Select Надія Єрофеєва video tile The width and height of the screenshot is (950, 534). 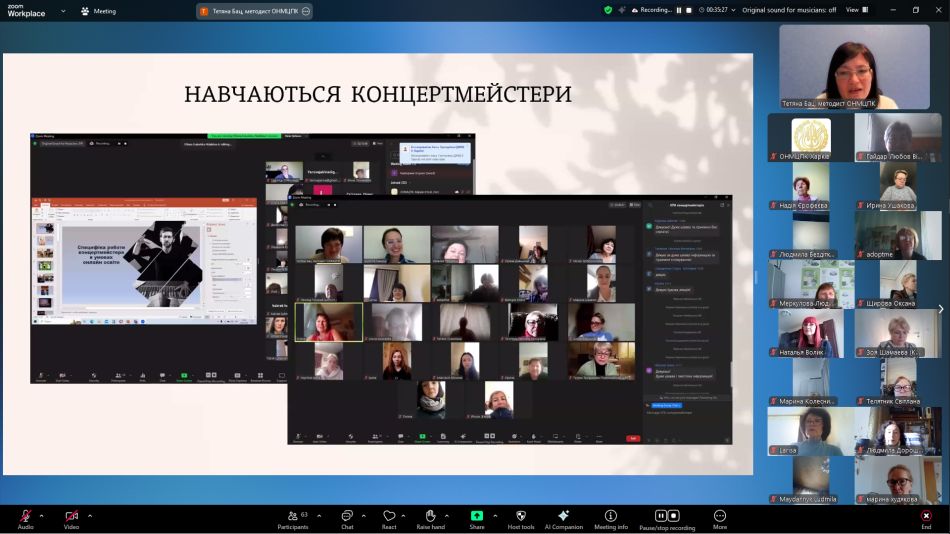pos(811,187)
